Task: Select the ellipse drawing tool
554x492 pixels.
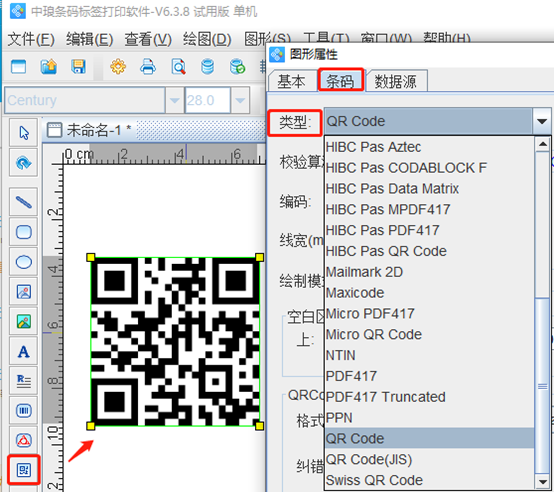Action: click(x=23, y=262)
